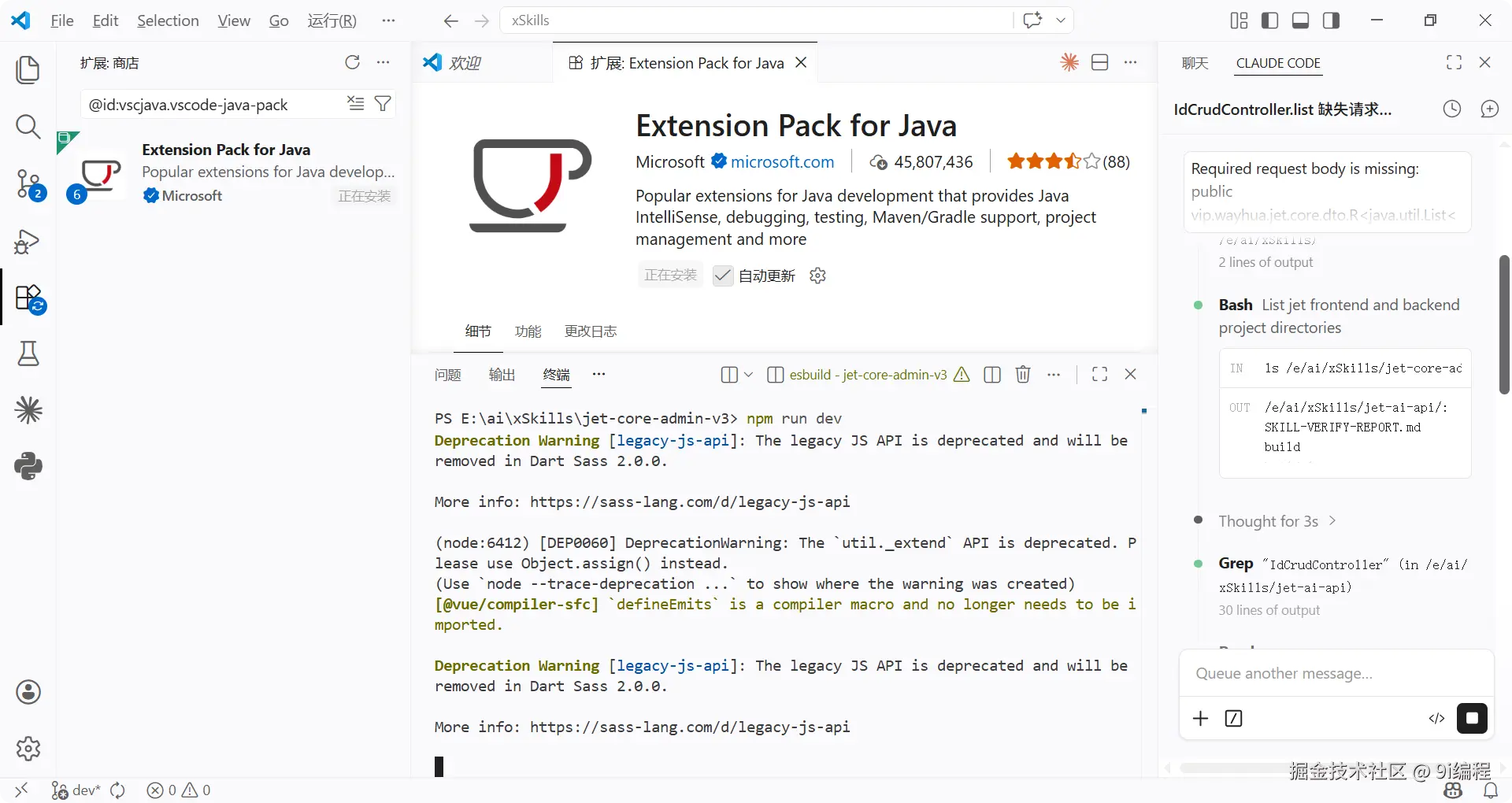Open microsoft.com publisher link
This screenshot has width=1512, height=803.
(782, 162)
